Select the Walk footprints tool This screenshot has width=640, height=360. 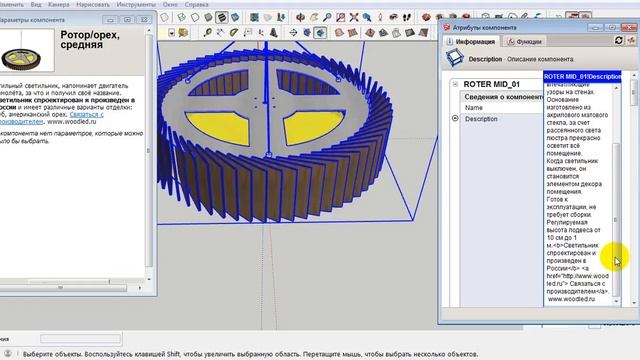click(x=407, y=17)
